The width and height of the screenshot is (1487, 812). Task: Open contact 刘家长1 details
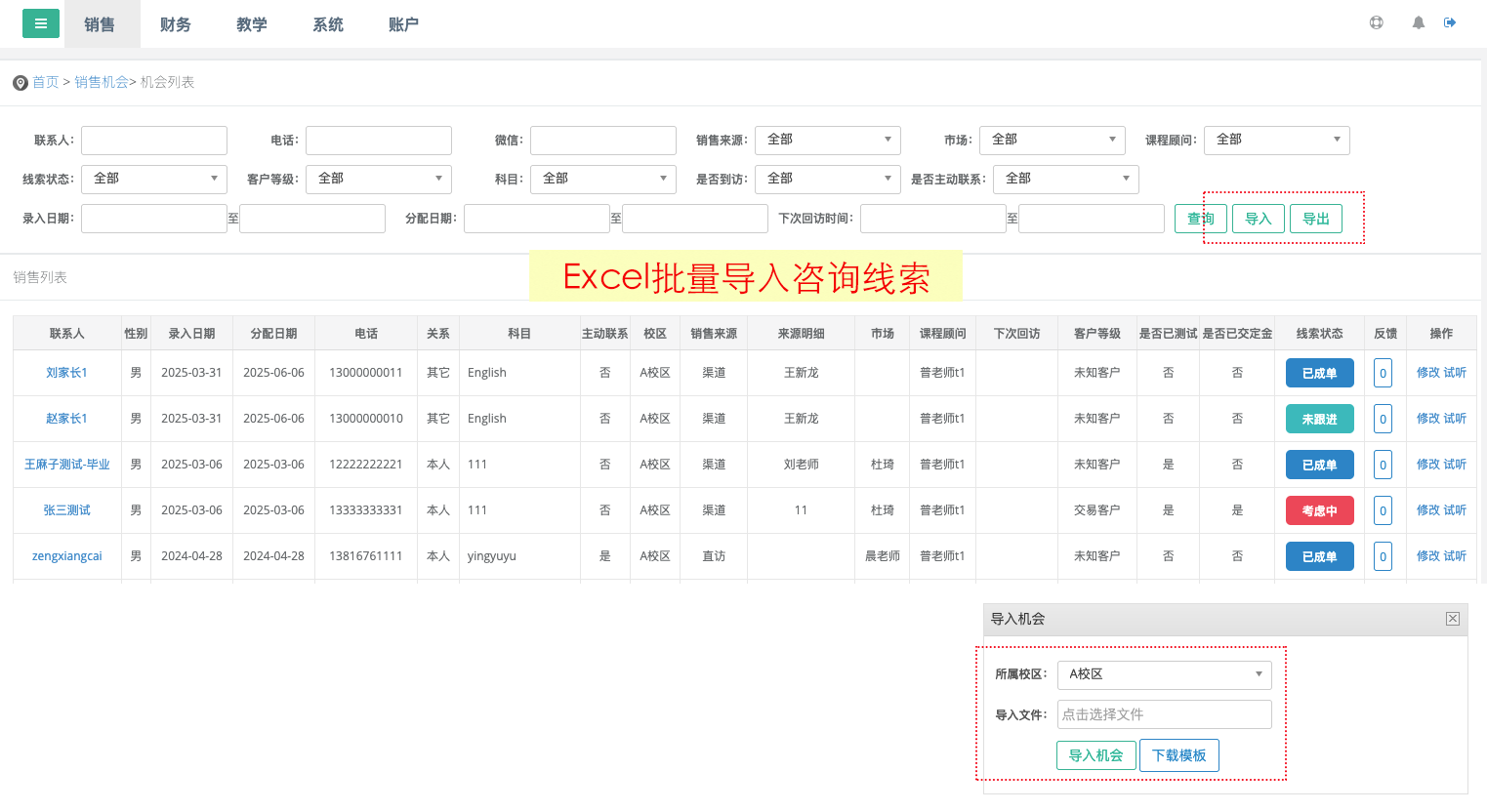tap(66, 373)
